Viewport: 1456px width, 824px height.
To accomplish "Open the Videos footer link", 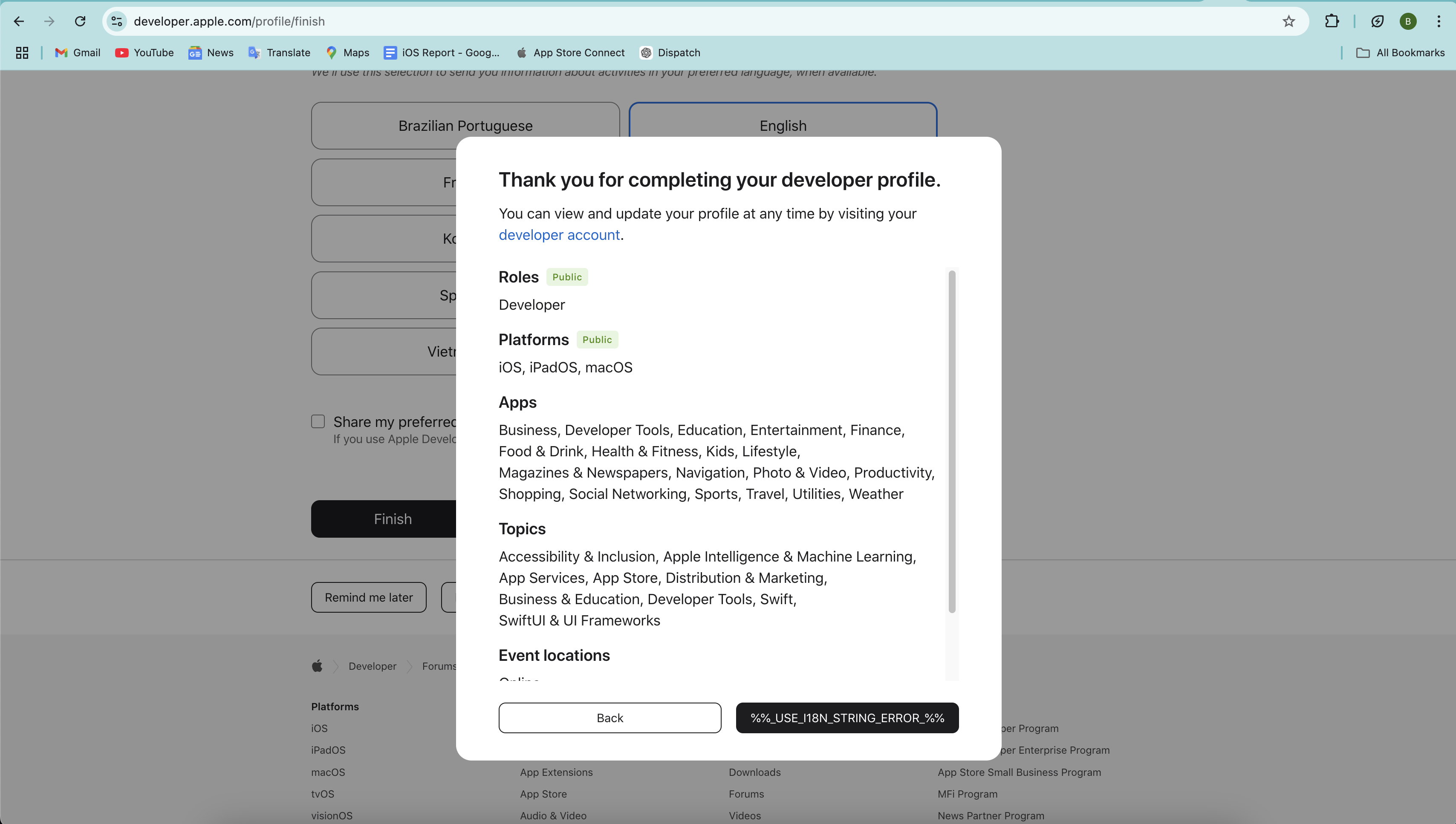I will coord(745,815).
